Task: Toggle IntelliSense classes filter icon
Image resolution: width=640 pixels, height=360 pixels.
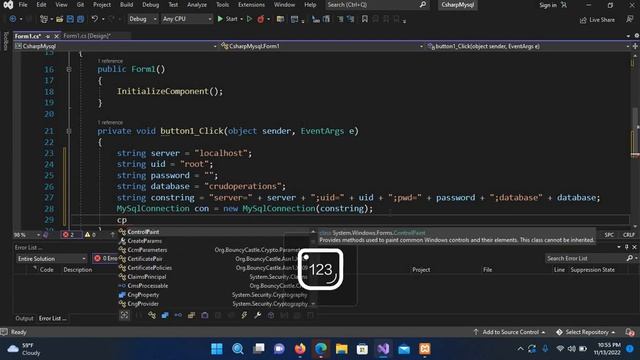Action: (x=152, y=315)
